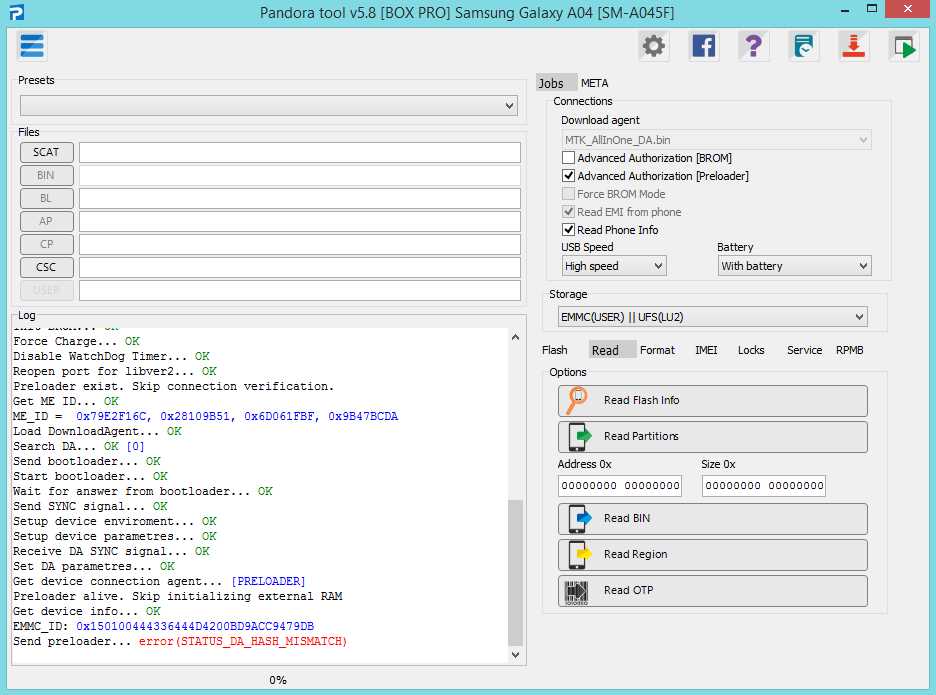Image resolution: width=936 pixels, height=695 pixels.
Task: Click the 0% progress bar
Action: click(278, 679)
